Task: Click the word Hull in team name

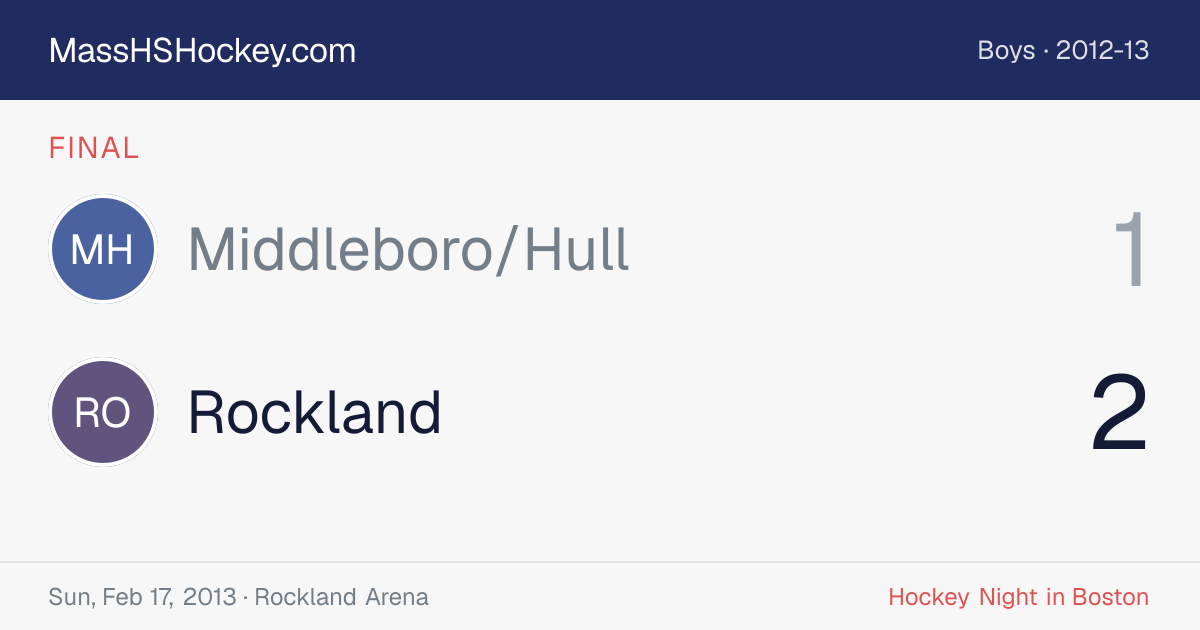Action: (x=577, y=249)
